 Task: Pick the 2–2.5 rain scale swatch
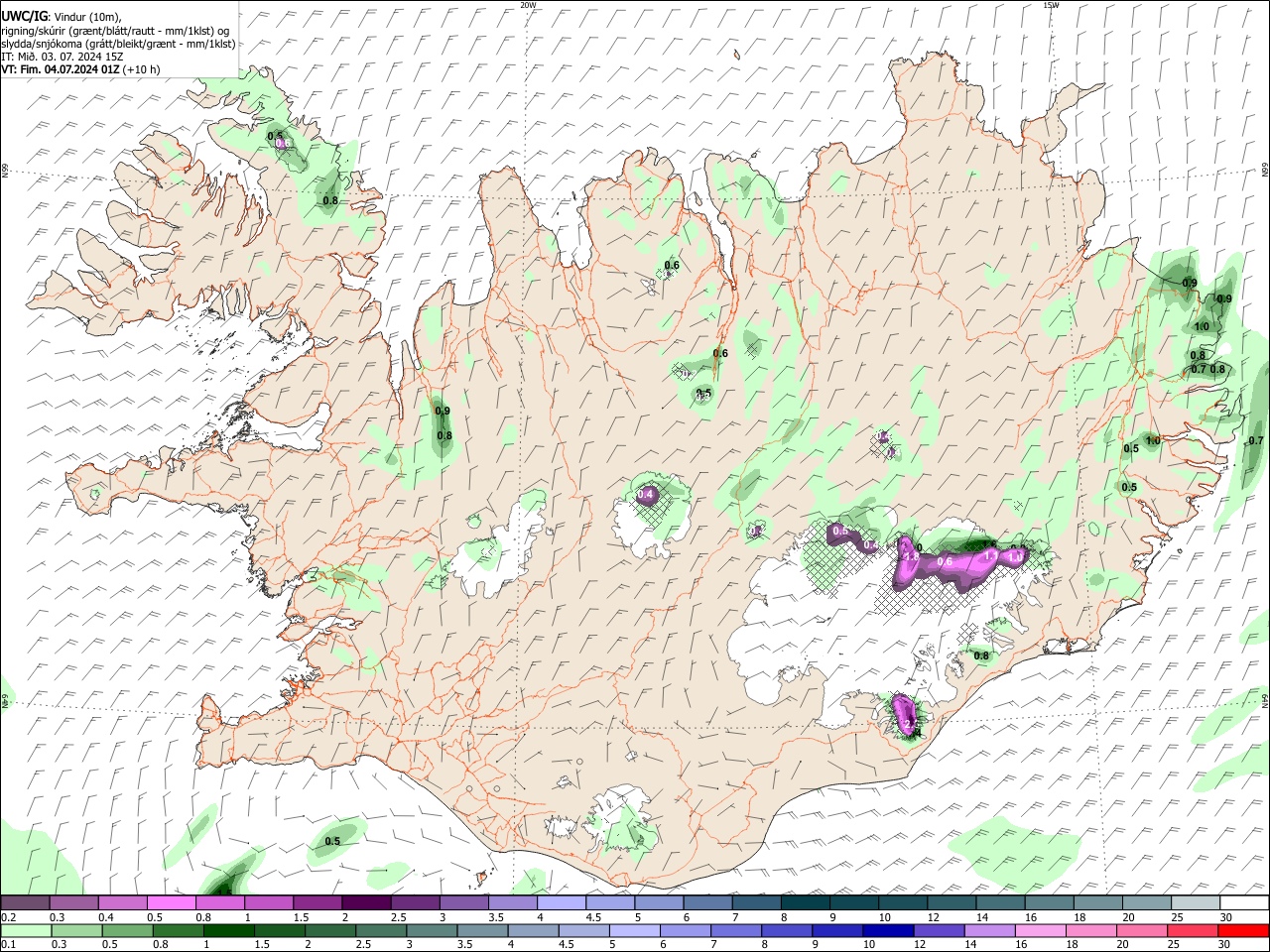(x=330, y=930)
